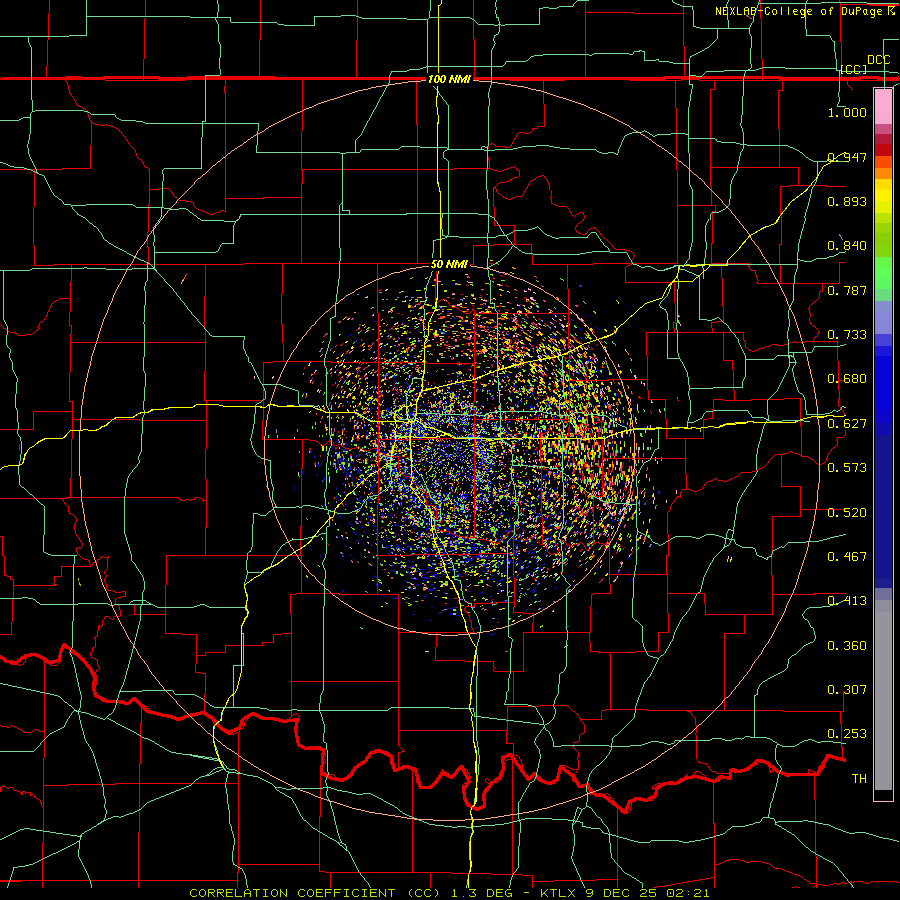The height and width of the screenshot is (900, 900).
Task: Select the 100 NMI range ring label
Action: point(449,79)
